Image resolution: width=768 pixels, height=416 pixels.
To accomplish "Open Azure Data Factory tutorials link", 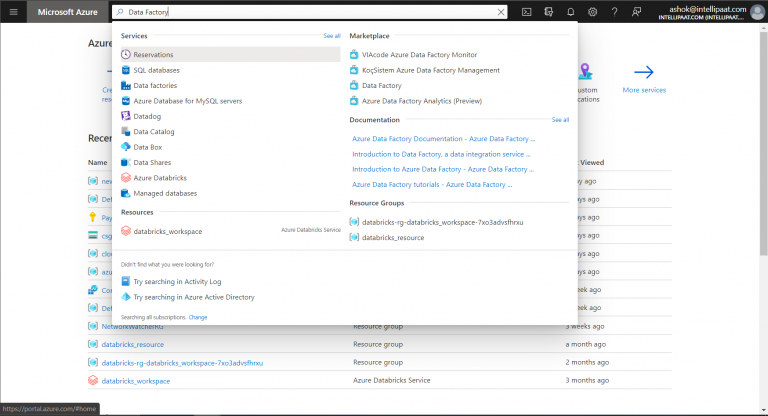I will tap(432, 185).
